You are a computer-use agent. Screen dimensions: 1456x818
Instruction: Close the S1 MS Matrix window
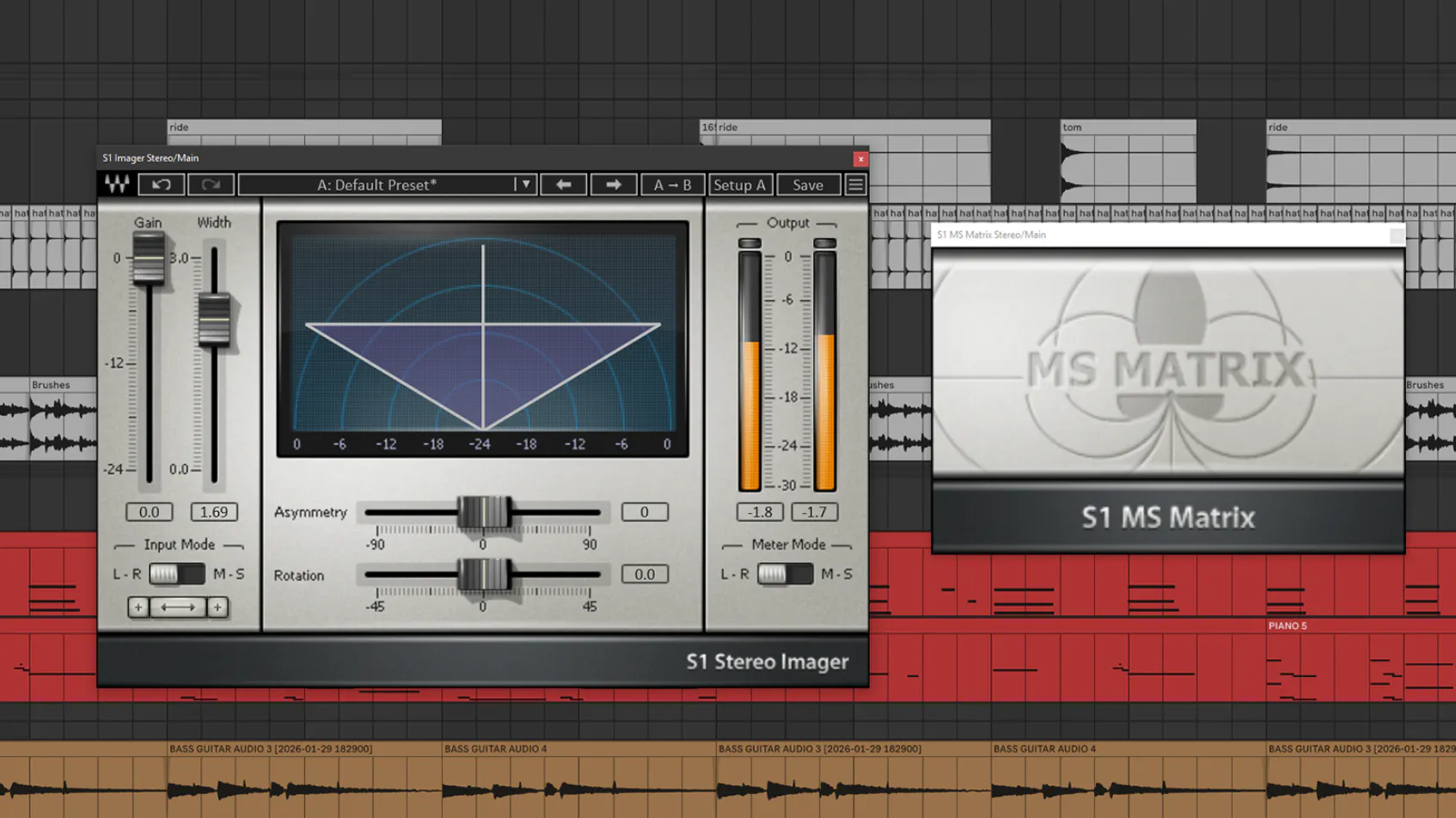click(1397, 235)
